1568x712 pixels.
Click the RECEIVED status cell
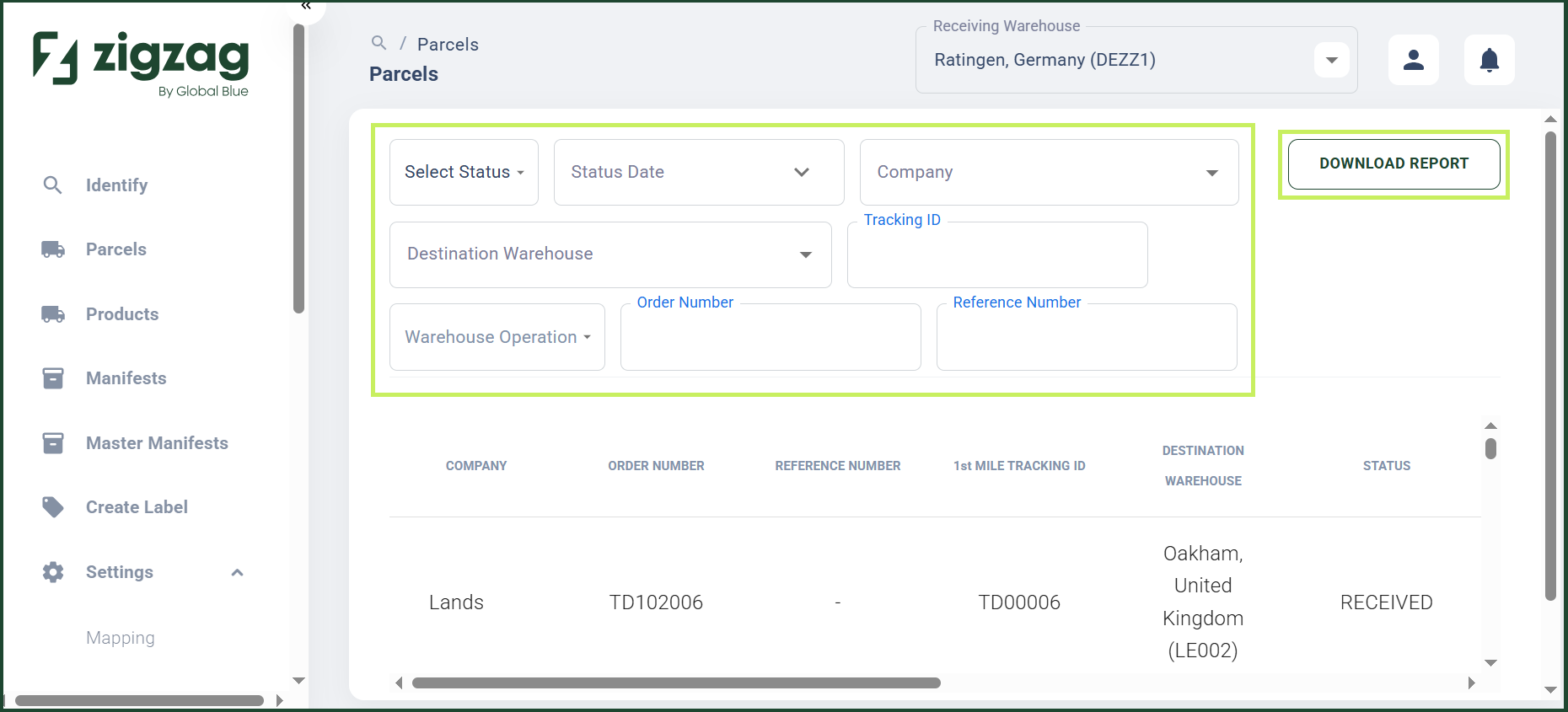(x=1387, y=602)
